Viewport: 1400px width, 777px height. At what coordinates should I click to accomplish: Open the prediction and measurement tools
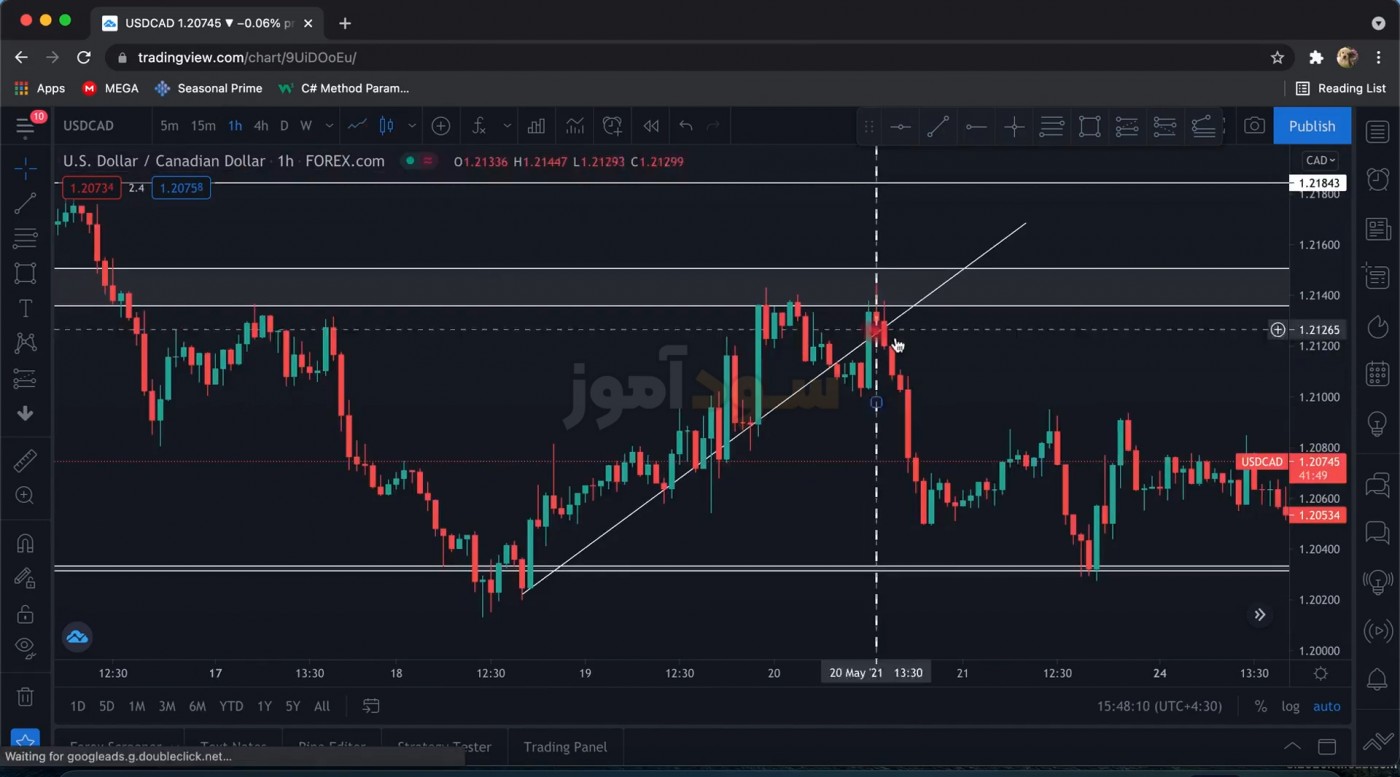pyautogui.click(x=25, y=378)
